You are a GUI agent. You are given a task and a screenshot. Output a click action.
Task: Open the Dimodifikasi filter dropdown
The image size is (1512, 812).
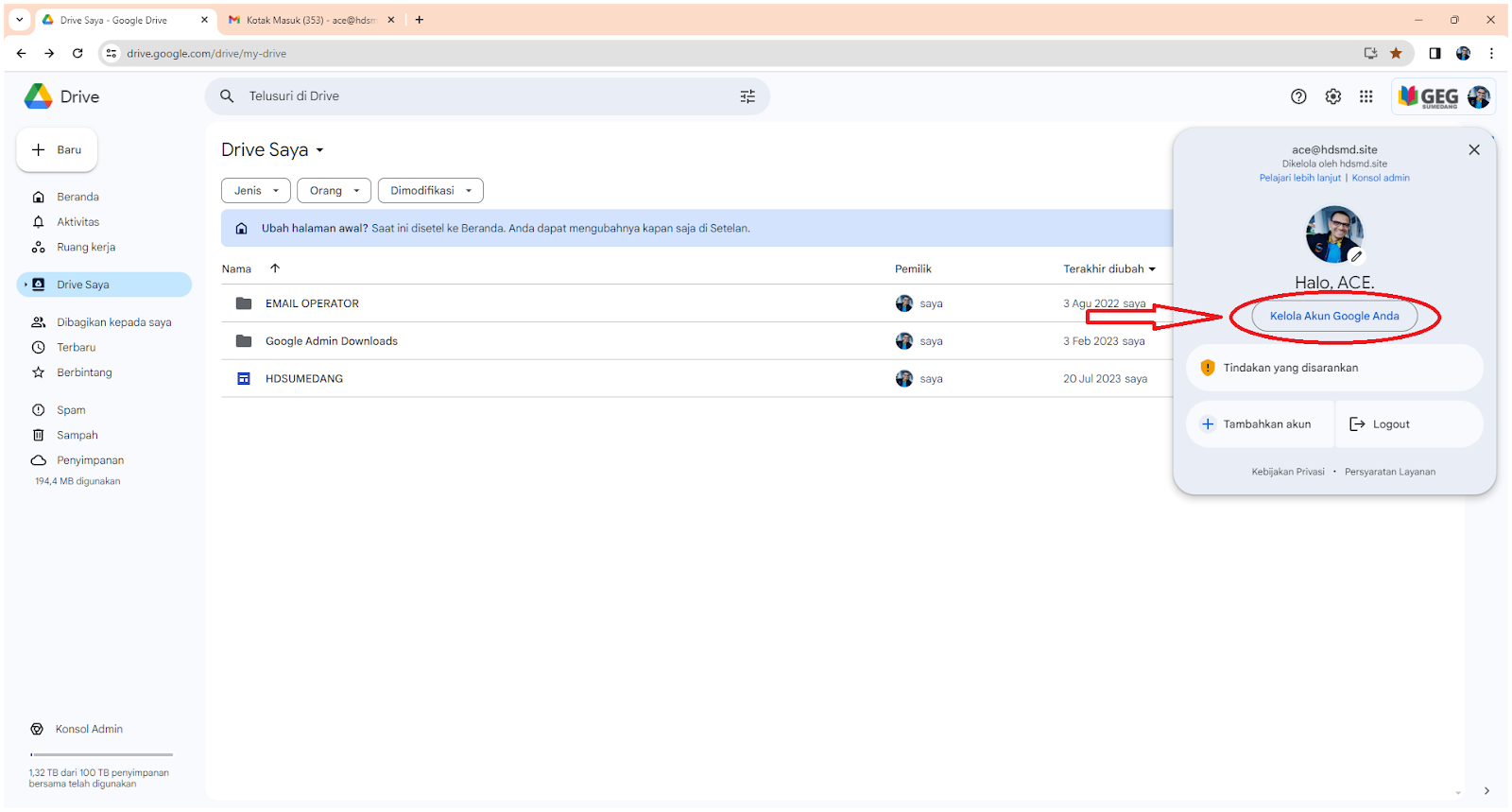click(x=431, y=191)
